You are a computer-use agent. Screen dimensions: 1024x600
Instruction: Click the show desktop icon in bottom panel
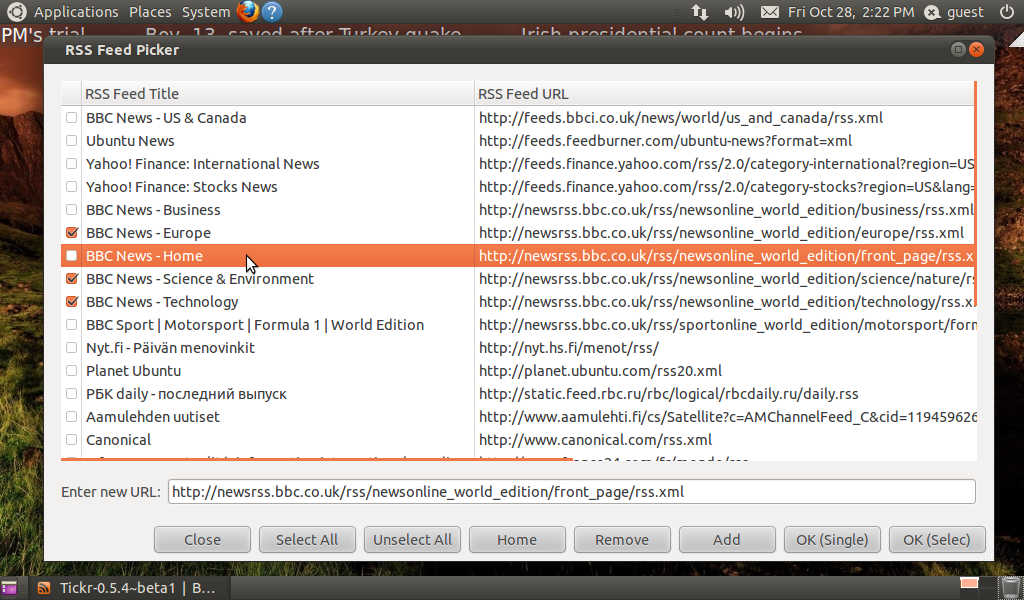[9, 588]
